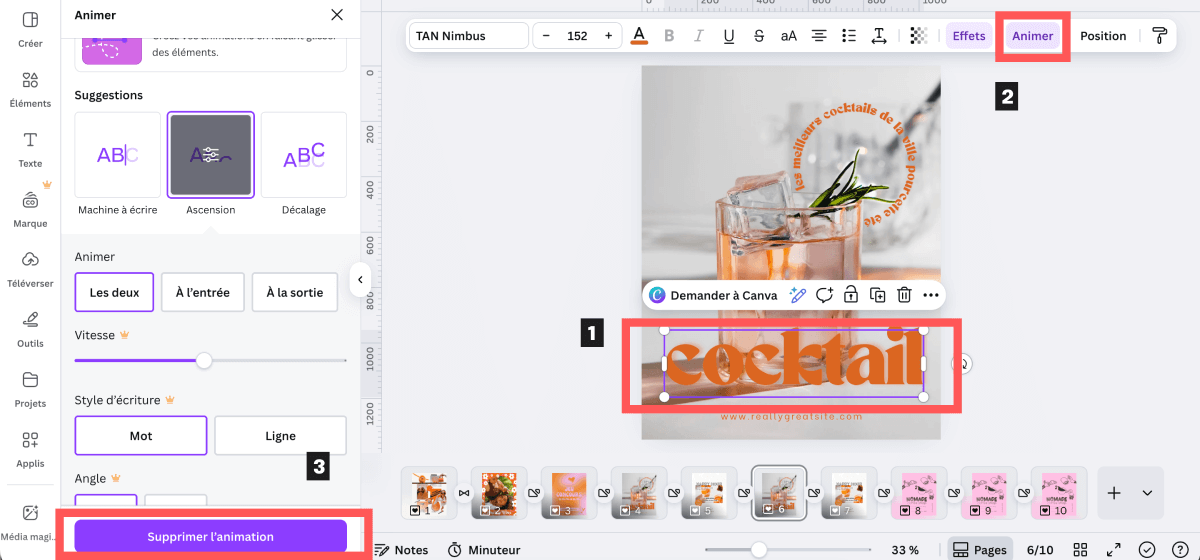Open the Outils sidebar section
The width and height of the screenshot is (1200, 560).
(x=30, y=329)
